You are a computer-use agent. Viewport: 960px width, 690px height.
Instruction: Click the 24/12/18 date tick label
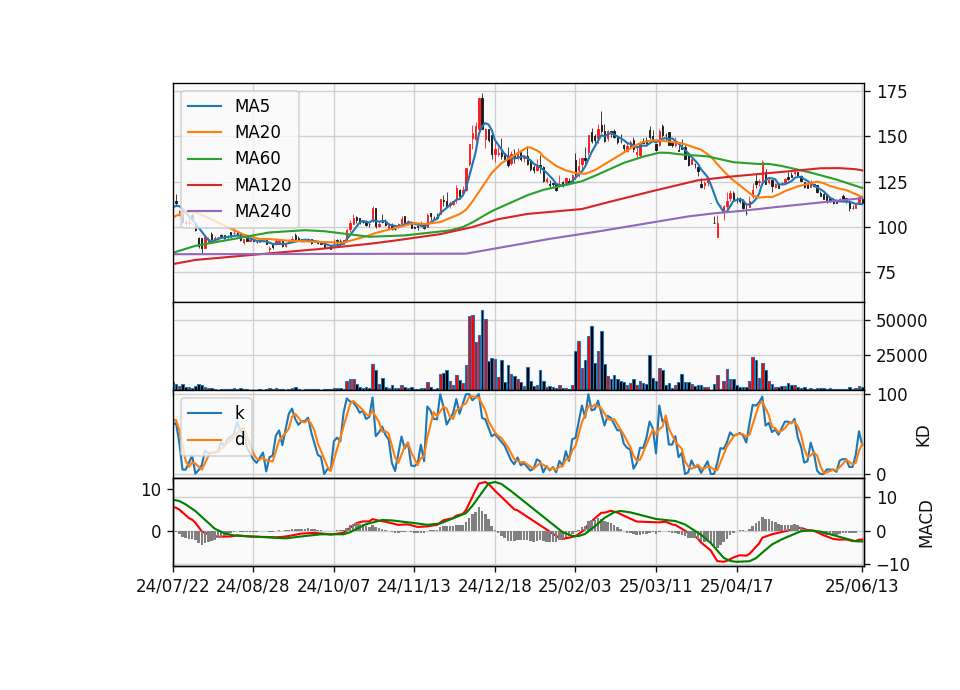coord(495,587)
